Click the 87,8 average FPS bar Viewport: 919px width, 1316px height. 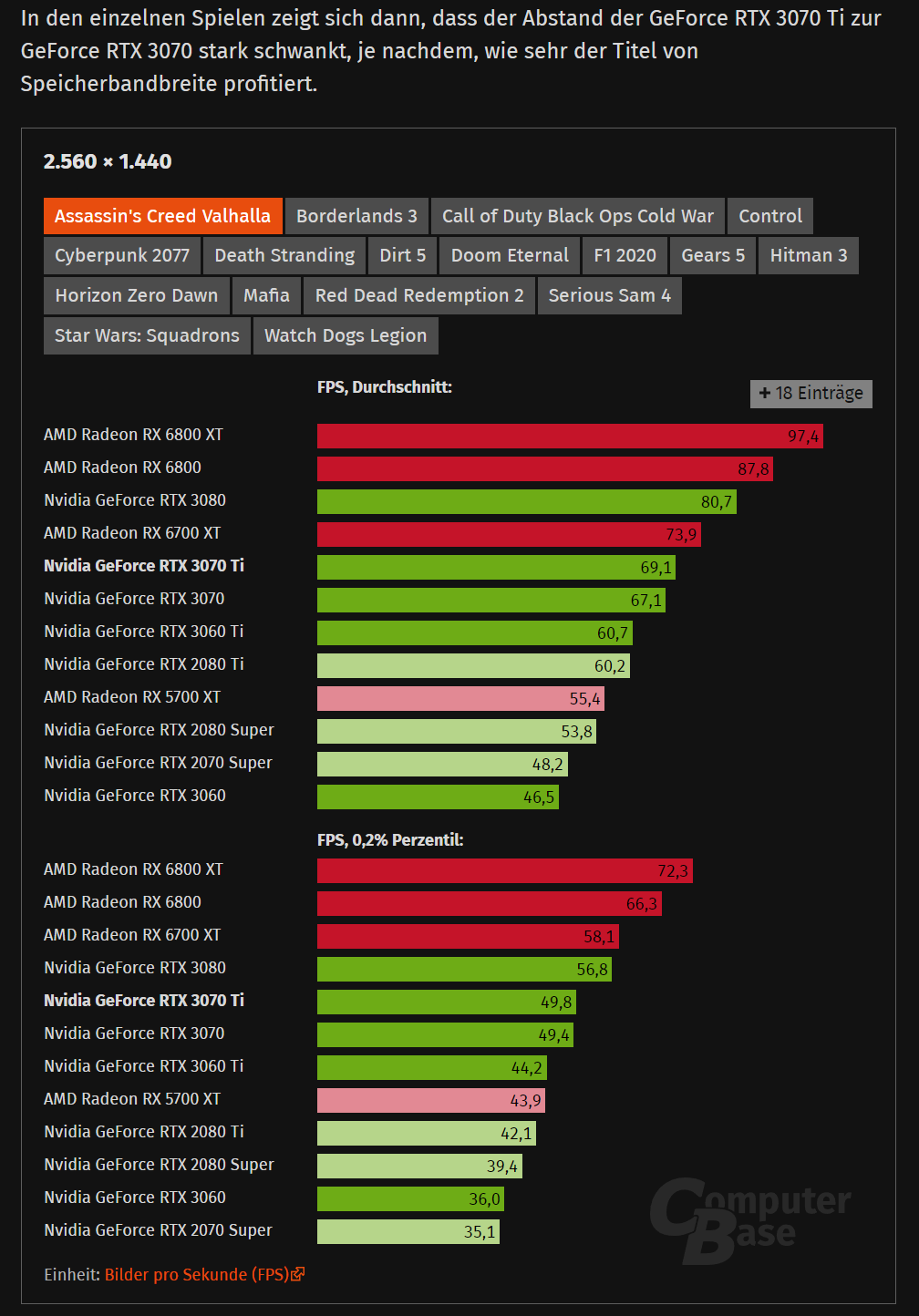(545, 468)
